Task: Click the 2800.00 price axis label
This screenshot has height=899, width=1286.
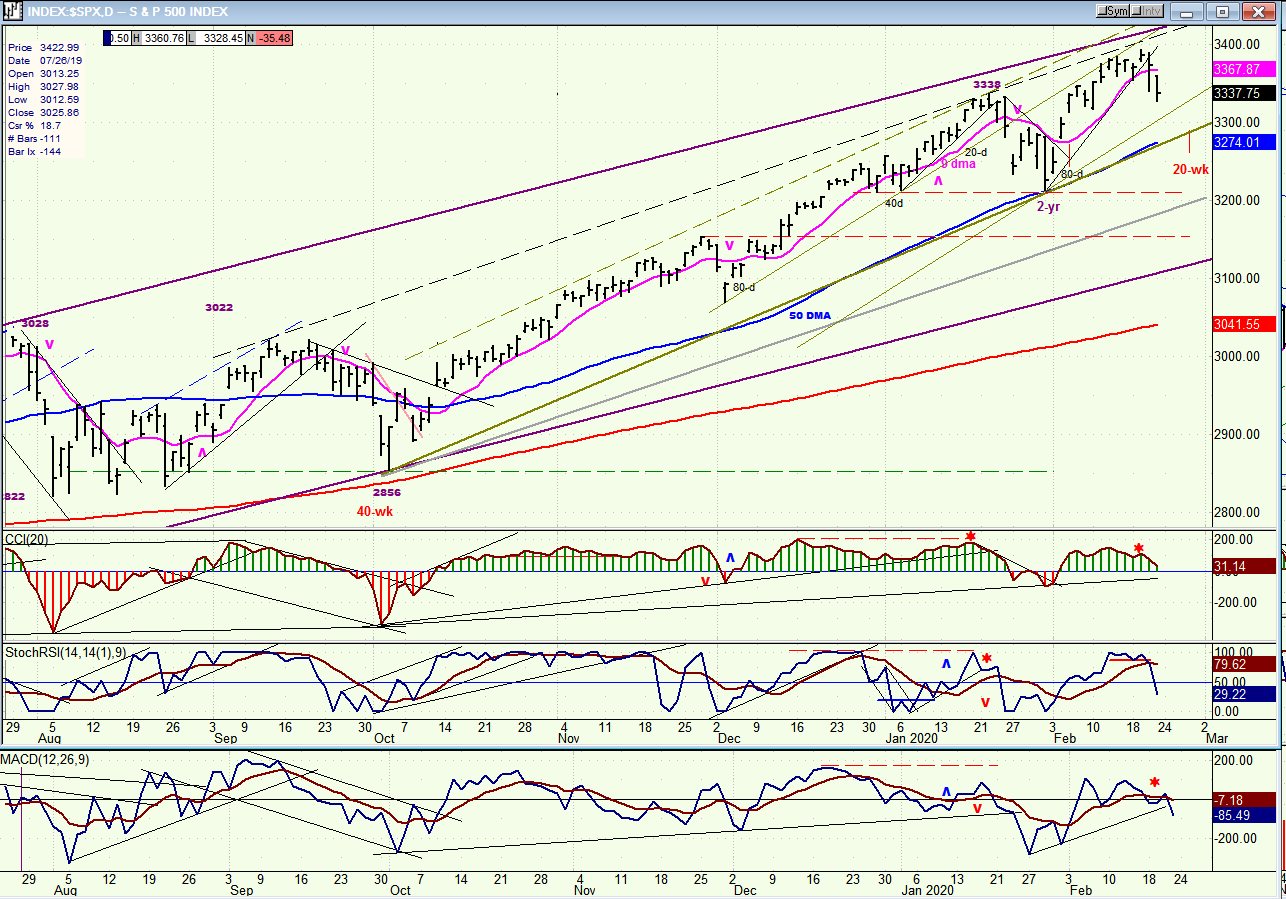Action: 1239,512
